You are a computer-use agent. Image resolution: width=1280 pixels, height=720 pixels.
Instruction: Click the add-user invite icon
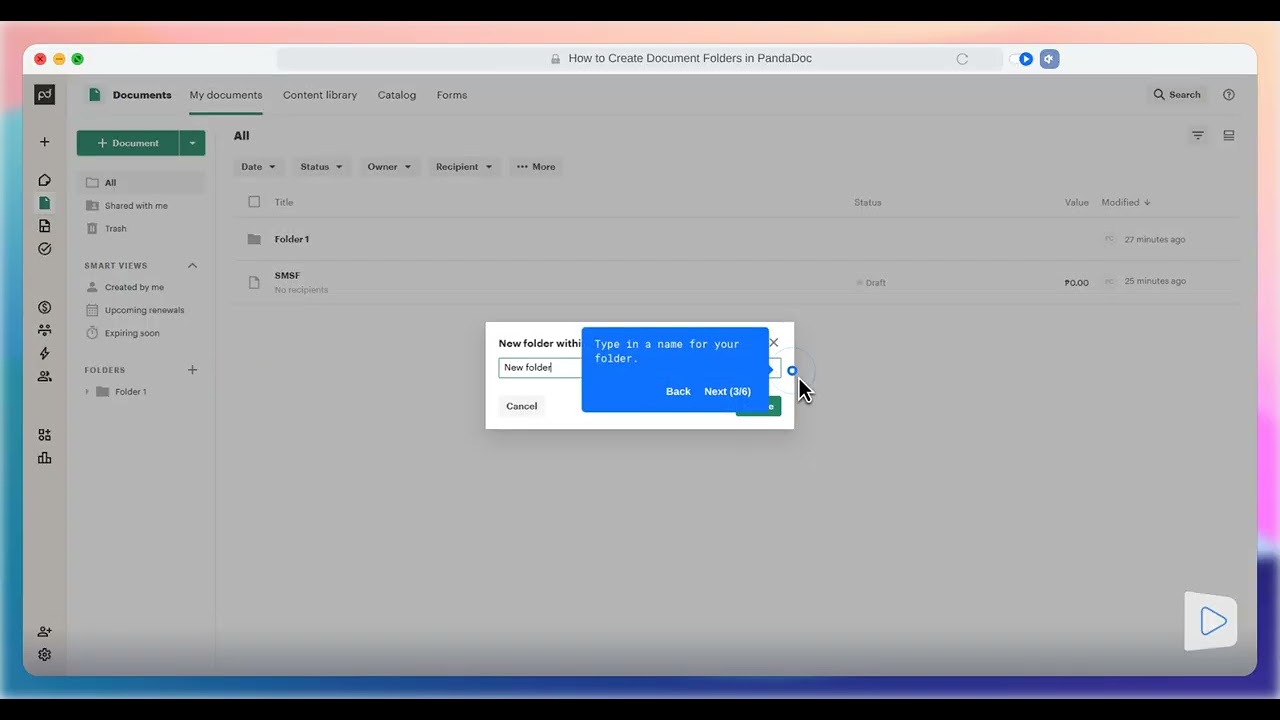(x=45, y=632)
